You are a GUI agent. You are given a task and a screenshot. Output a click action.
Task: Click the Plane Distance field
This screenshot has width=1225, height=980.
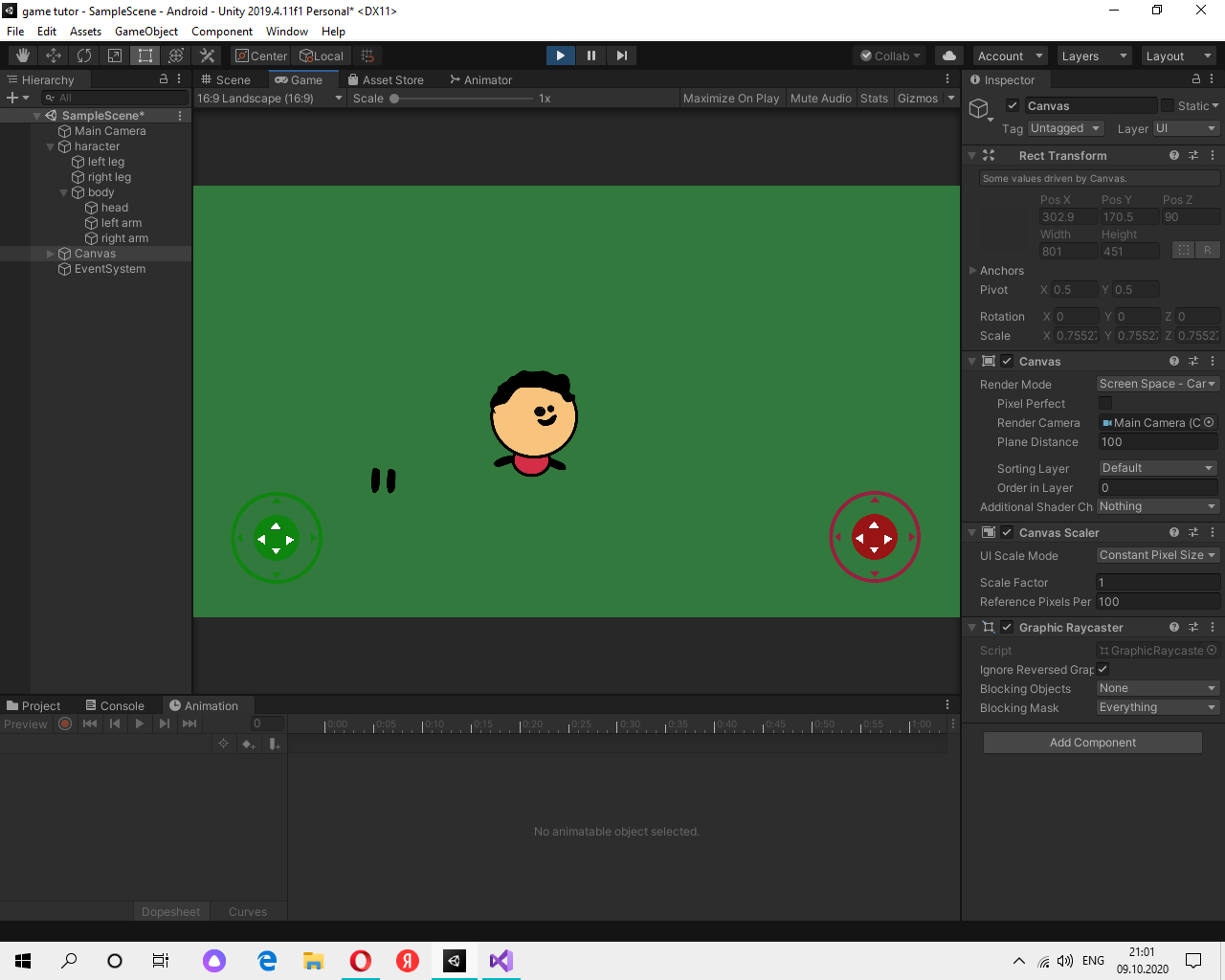point(1158,441)
